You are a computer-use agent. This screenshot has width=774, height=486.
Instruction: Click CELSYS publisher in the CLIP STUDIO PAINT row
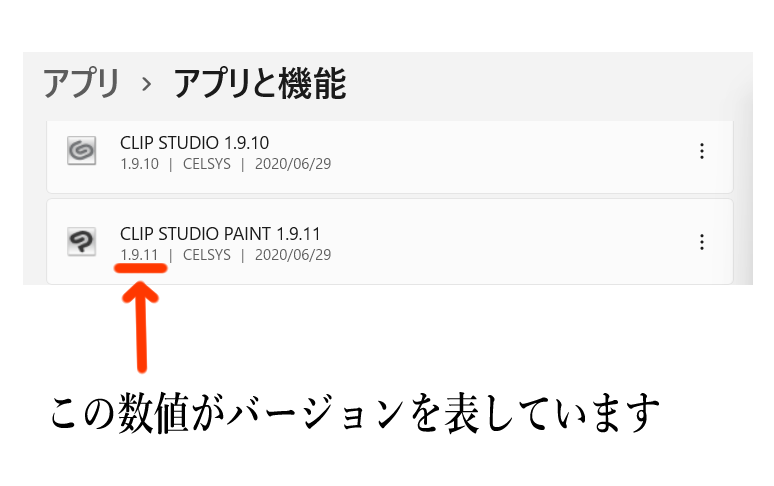click(207, 255)
